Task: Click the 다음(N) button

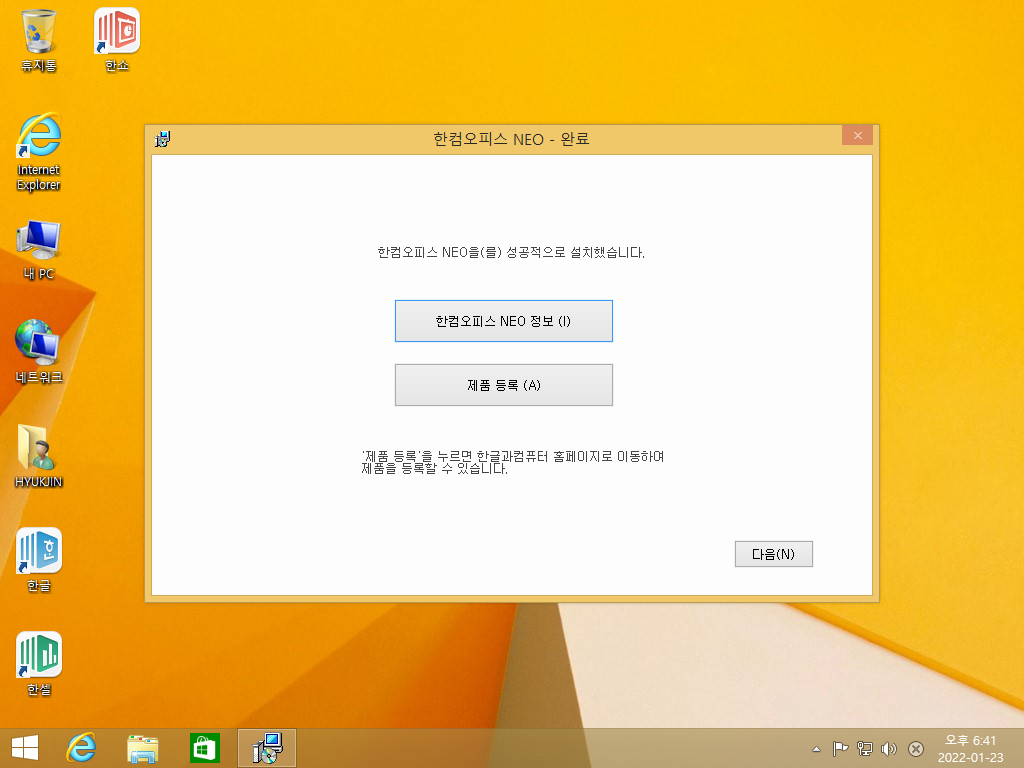Action: [773, 554]
